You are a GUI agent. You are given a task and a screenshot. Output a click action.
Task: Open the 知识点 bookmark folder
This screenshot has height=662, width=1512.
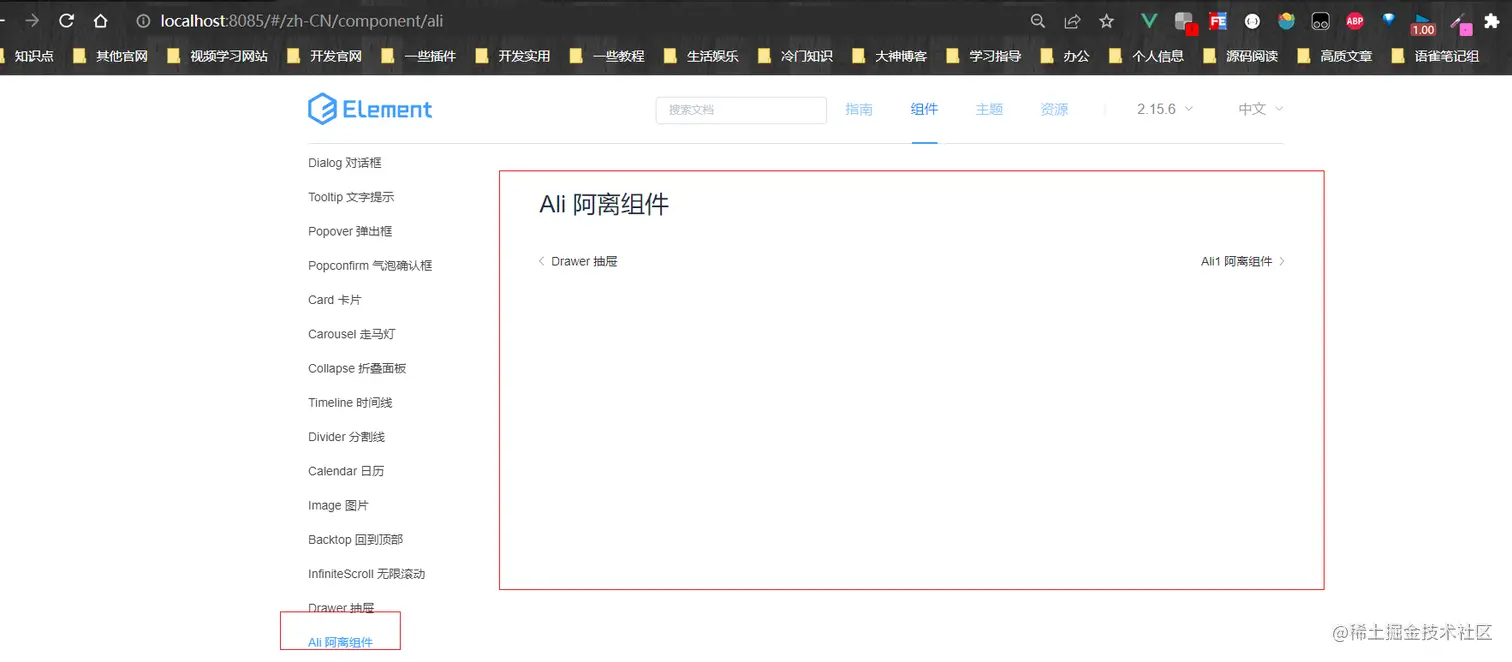pos(27,56)
